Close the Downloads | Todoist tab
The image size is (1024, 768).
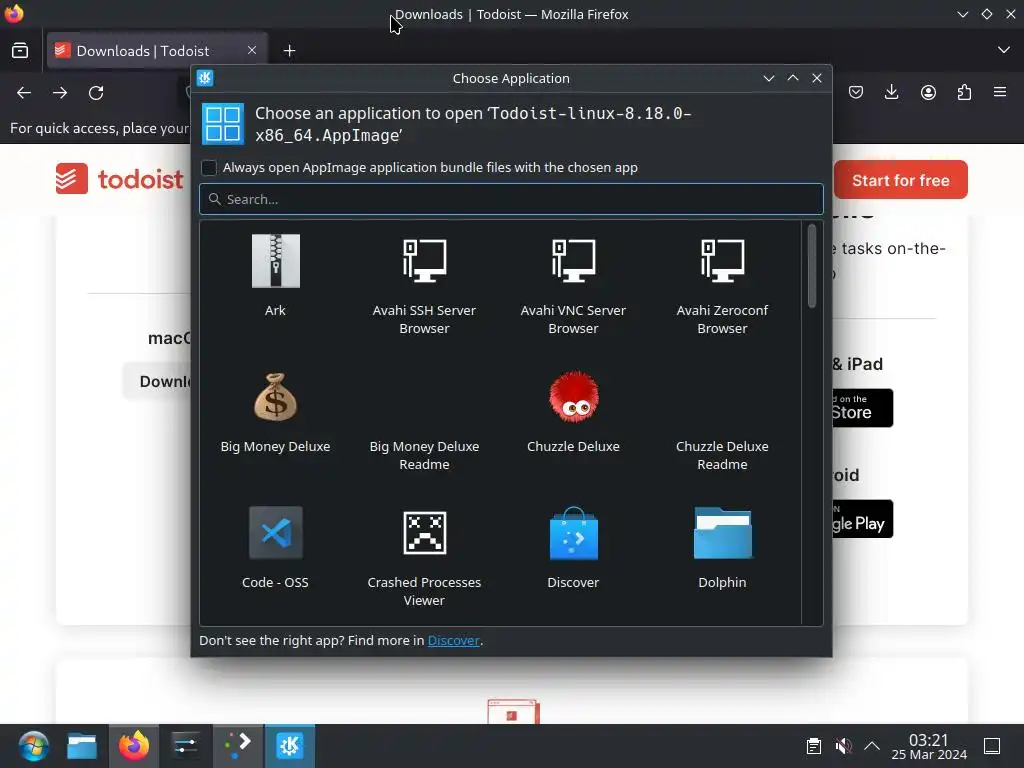point(251,50)
